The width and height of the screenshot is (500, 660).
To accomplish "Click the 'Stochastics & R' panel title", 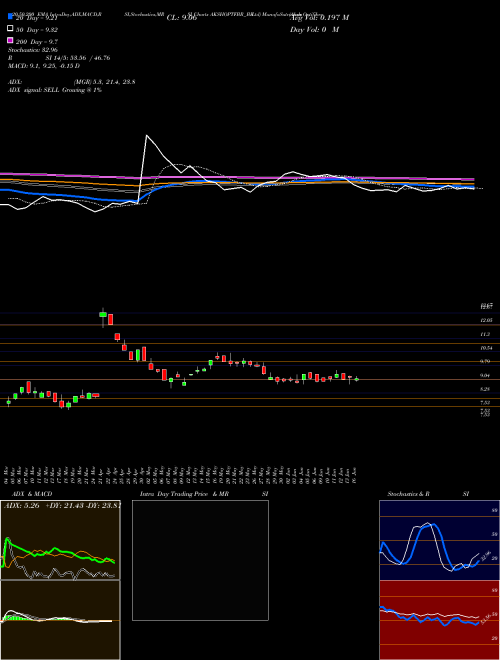I will tap(408, 494).
